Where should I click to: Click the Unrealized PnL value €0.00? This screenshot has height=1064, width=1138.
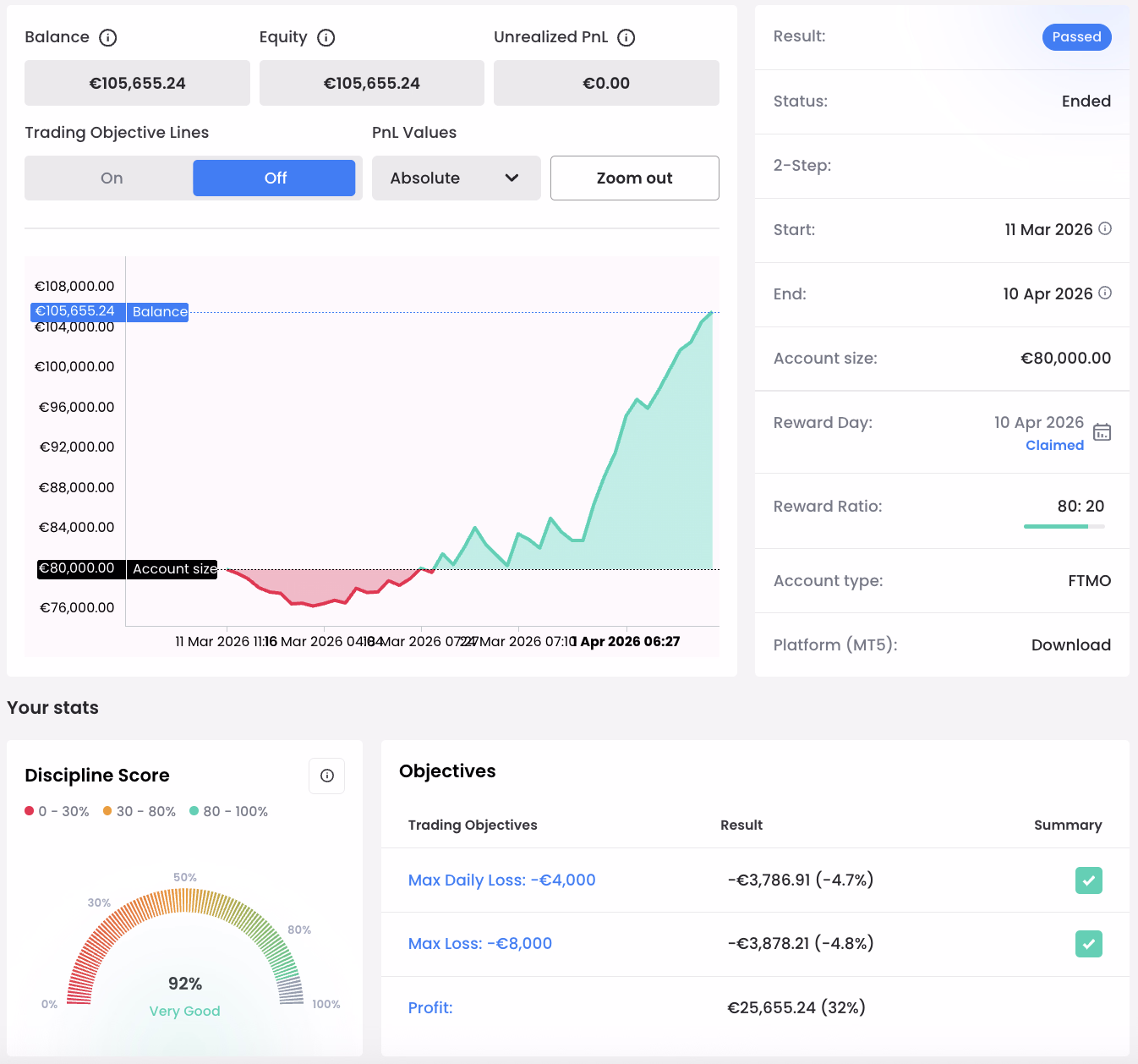[606, 83]
